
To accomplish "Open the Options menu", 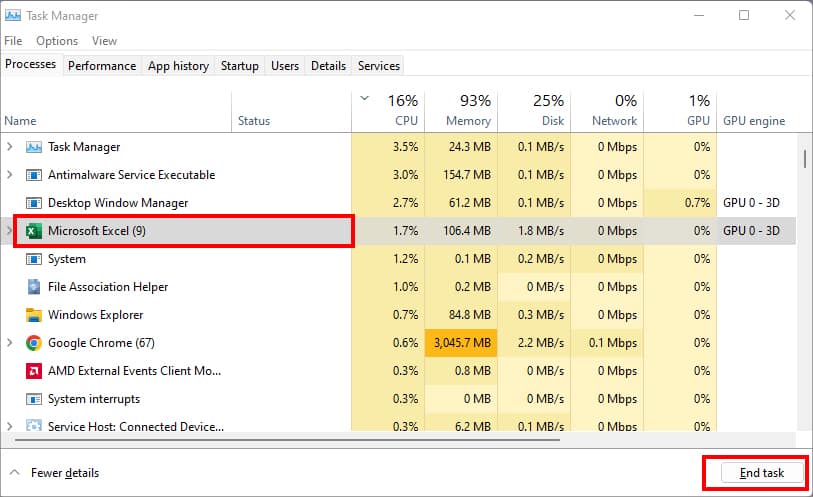I will (x=57, y=40).
